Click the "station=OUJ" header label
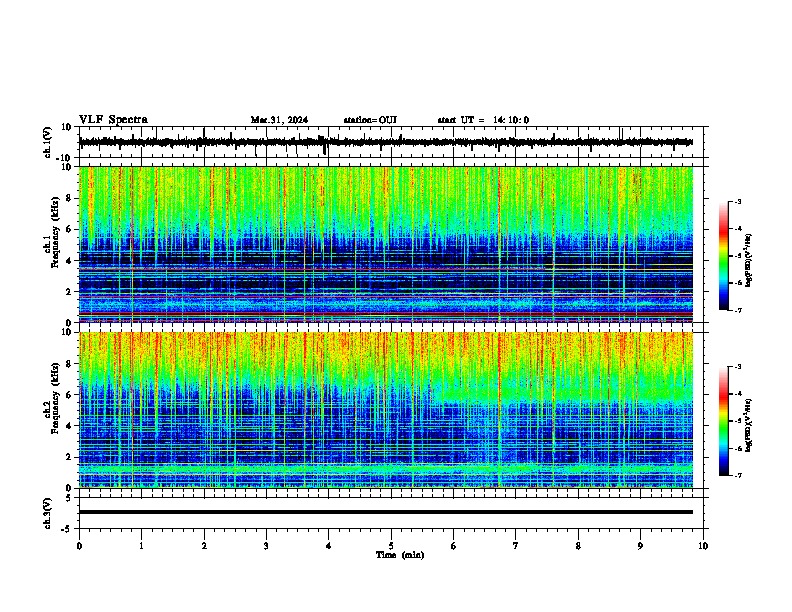Screen dimensions: 792x612 pyautogui.click(x=370, y=120)
